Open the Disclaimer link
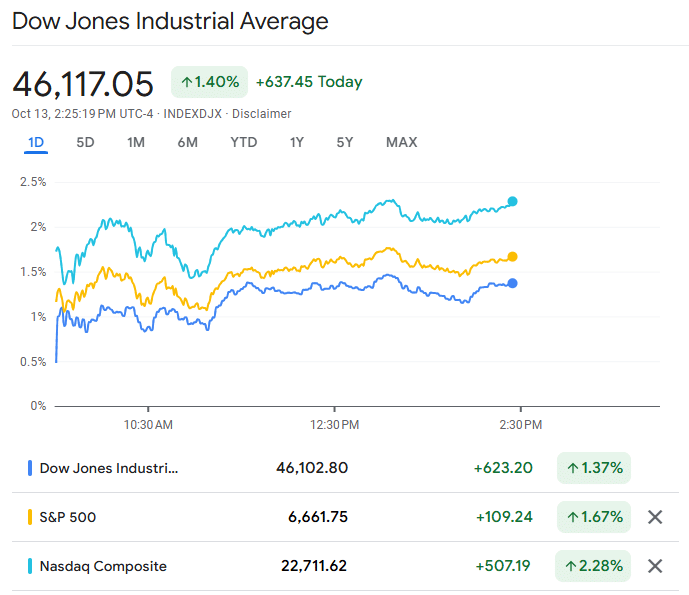The width and height of the screenshot is (689, 595). [262, 114]
